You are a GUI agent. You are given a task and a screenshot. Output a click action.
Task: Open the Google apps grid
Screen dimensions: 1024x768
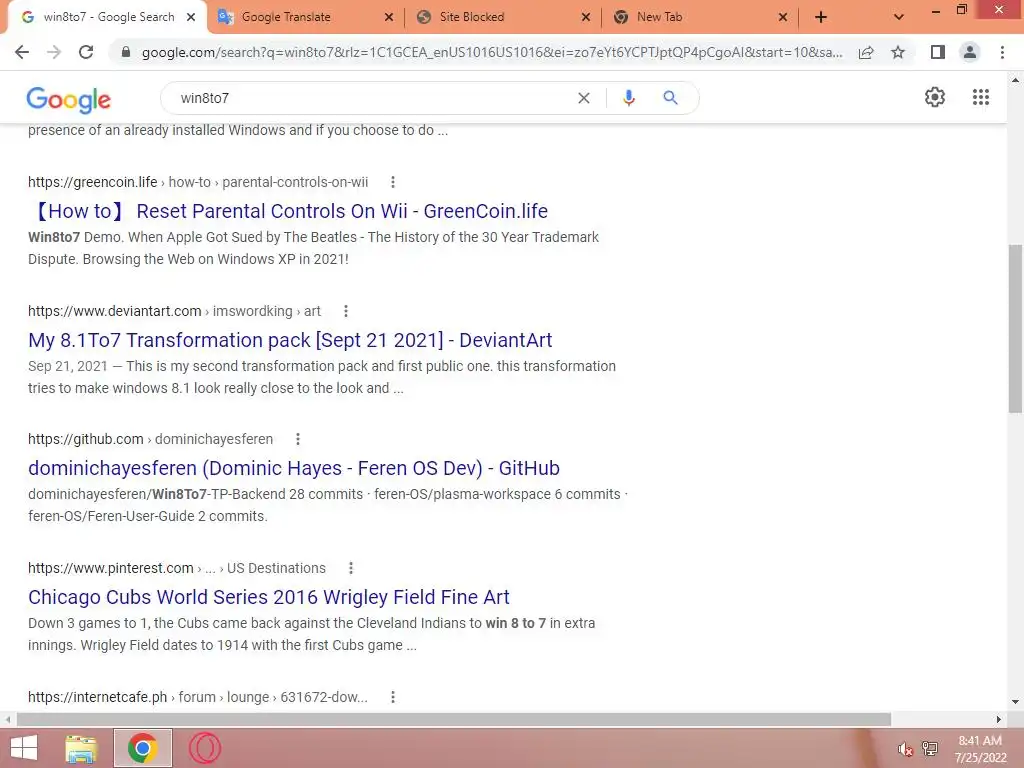click(x=981, y=97)
